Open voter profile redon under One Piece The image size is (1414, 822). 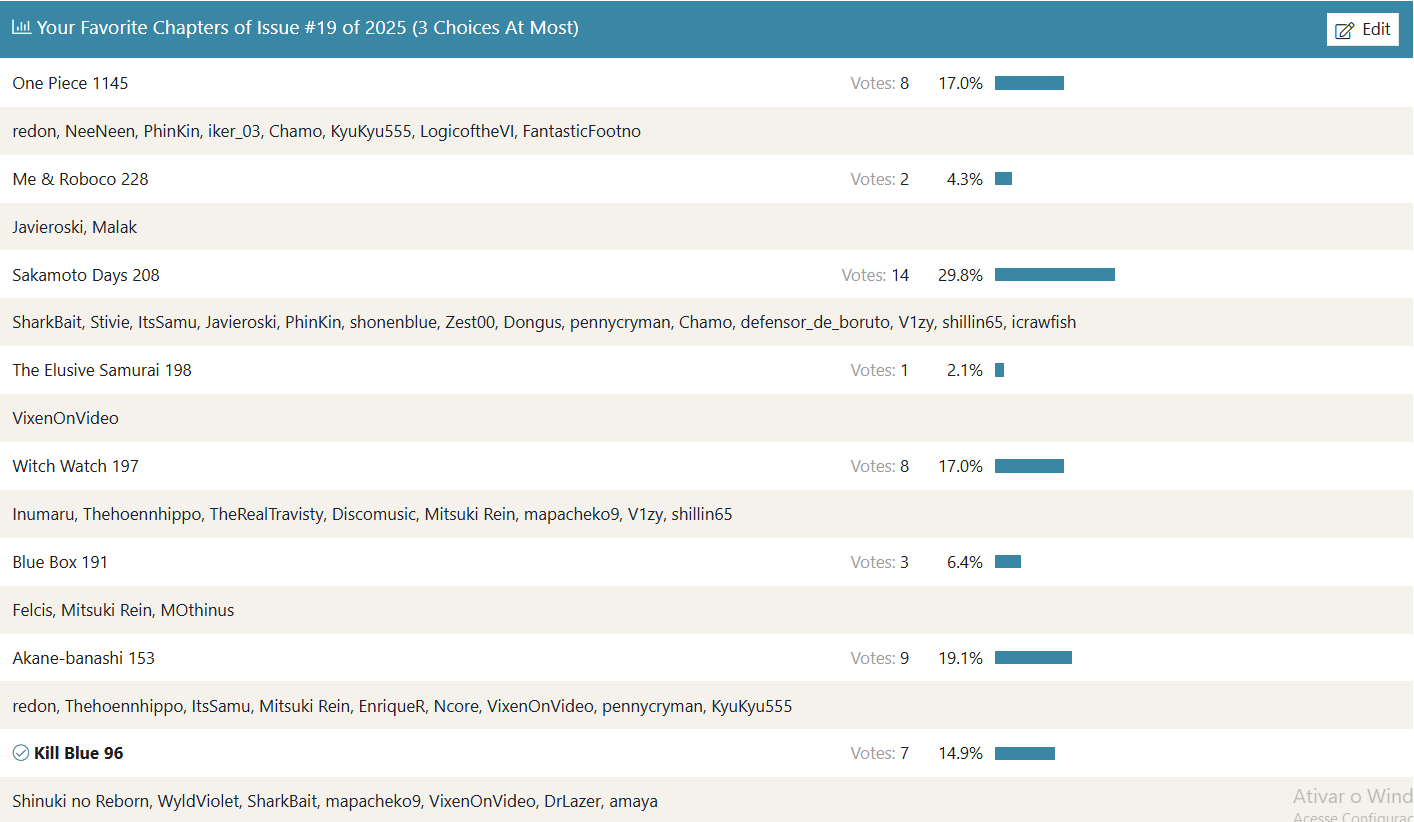point(34,131)
